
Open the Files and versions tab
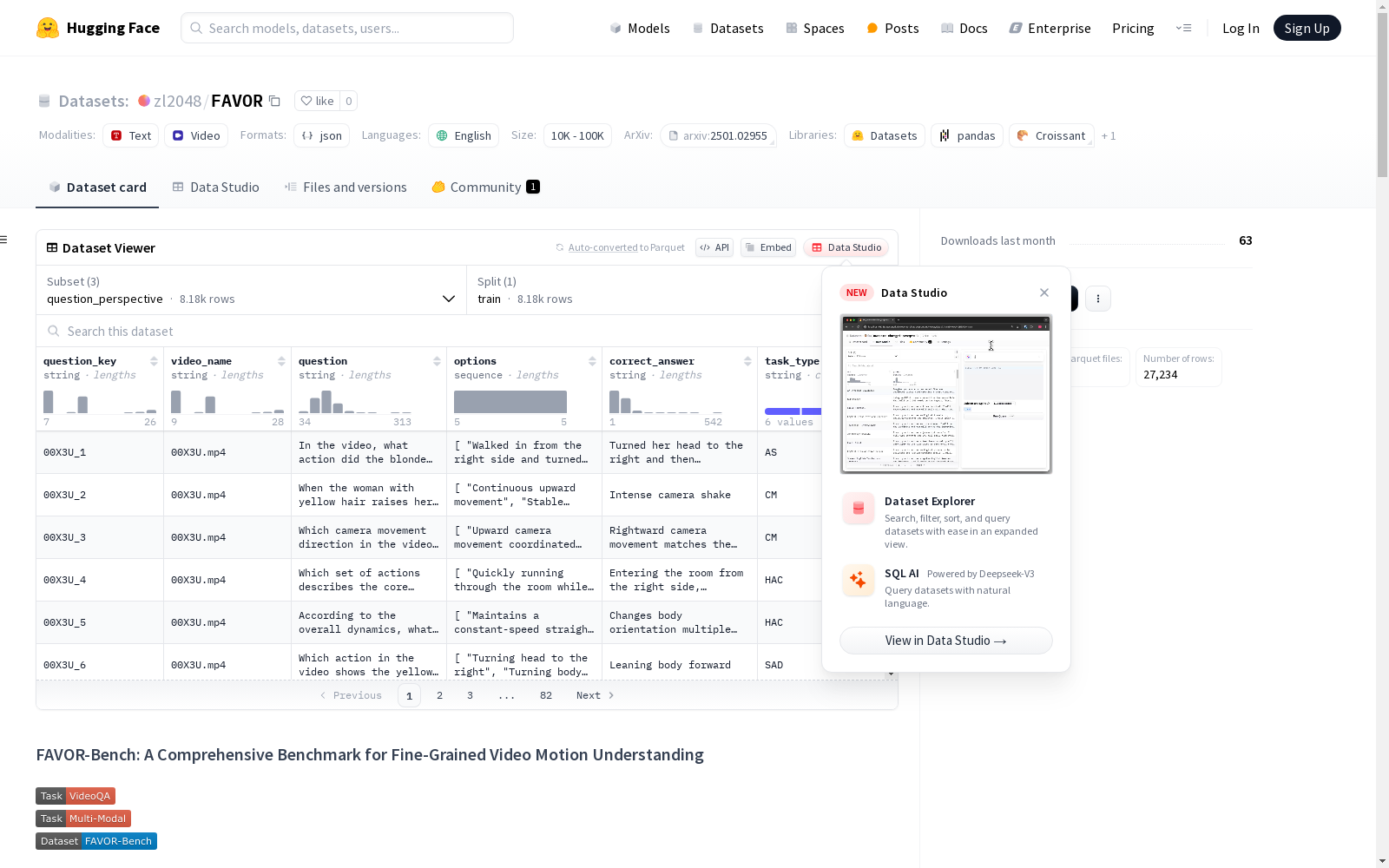[x=346, y=187]
